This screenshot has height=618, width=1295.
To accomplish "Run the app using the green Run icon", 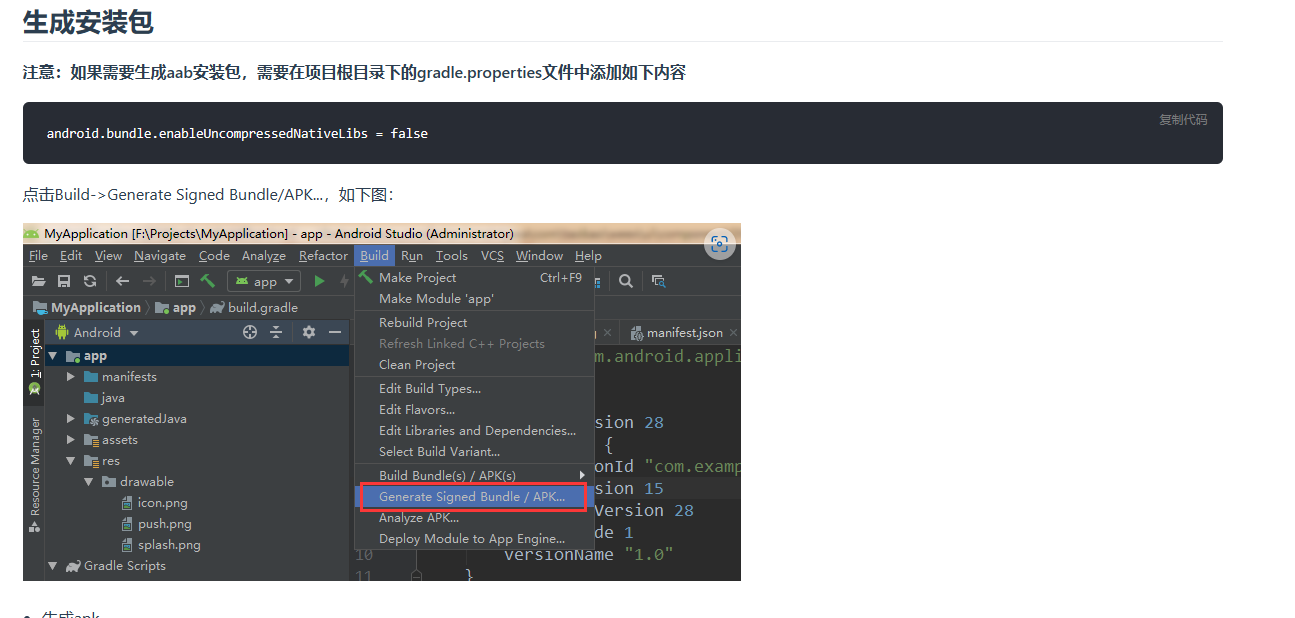I will coord(319,281).
